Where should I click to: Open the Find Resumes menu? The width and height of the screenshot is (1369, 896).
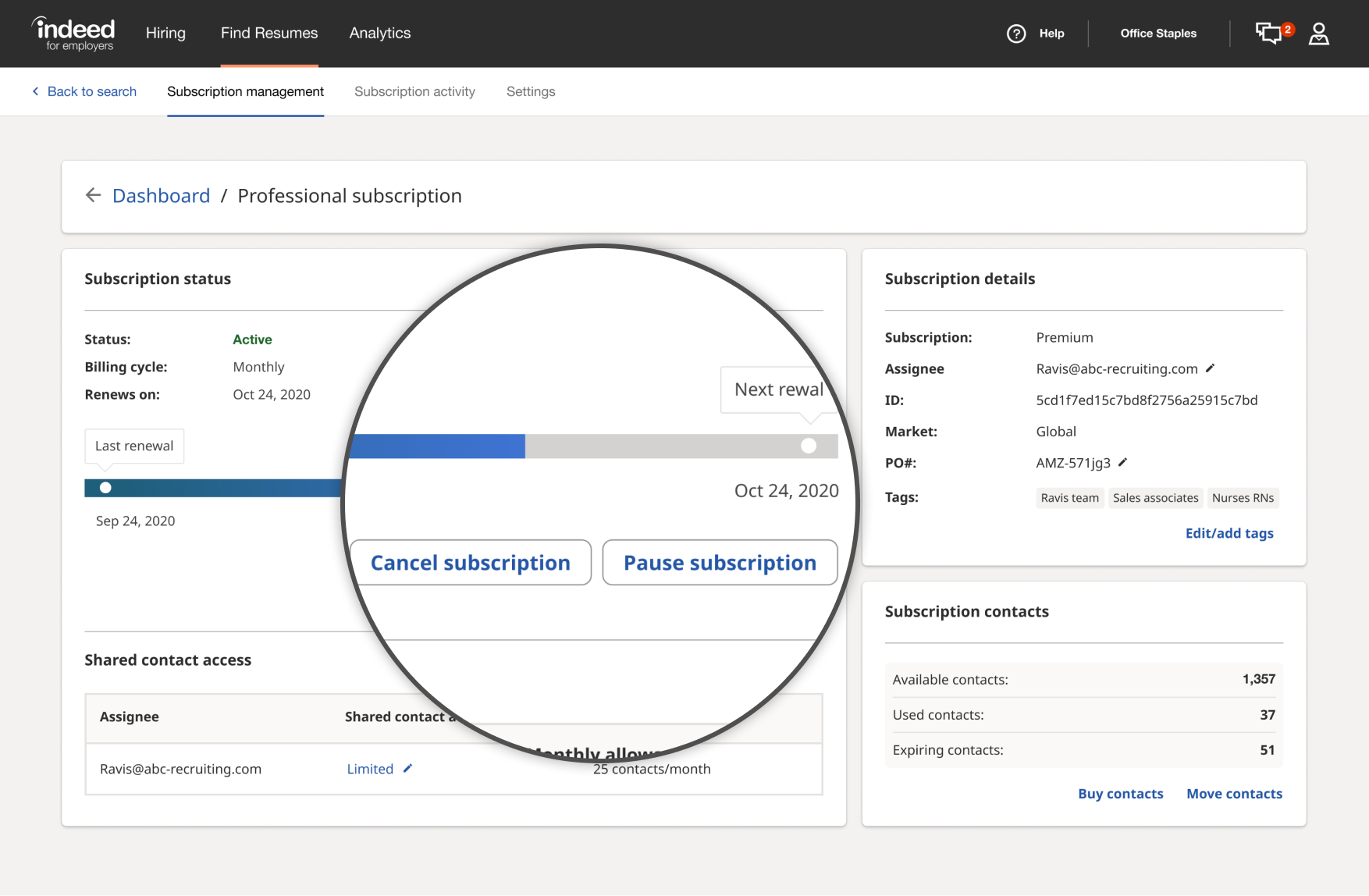(269, 33)
